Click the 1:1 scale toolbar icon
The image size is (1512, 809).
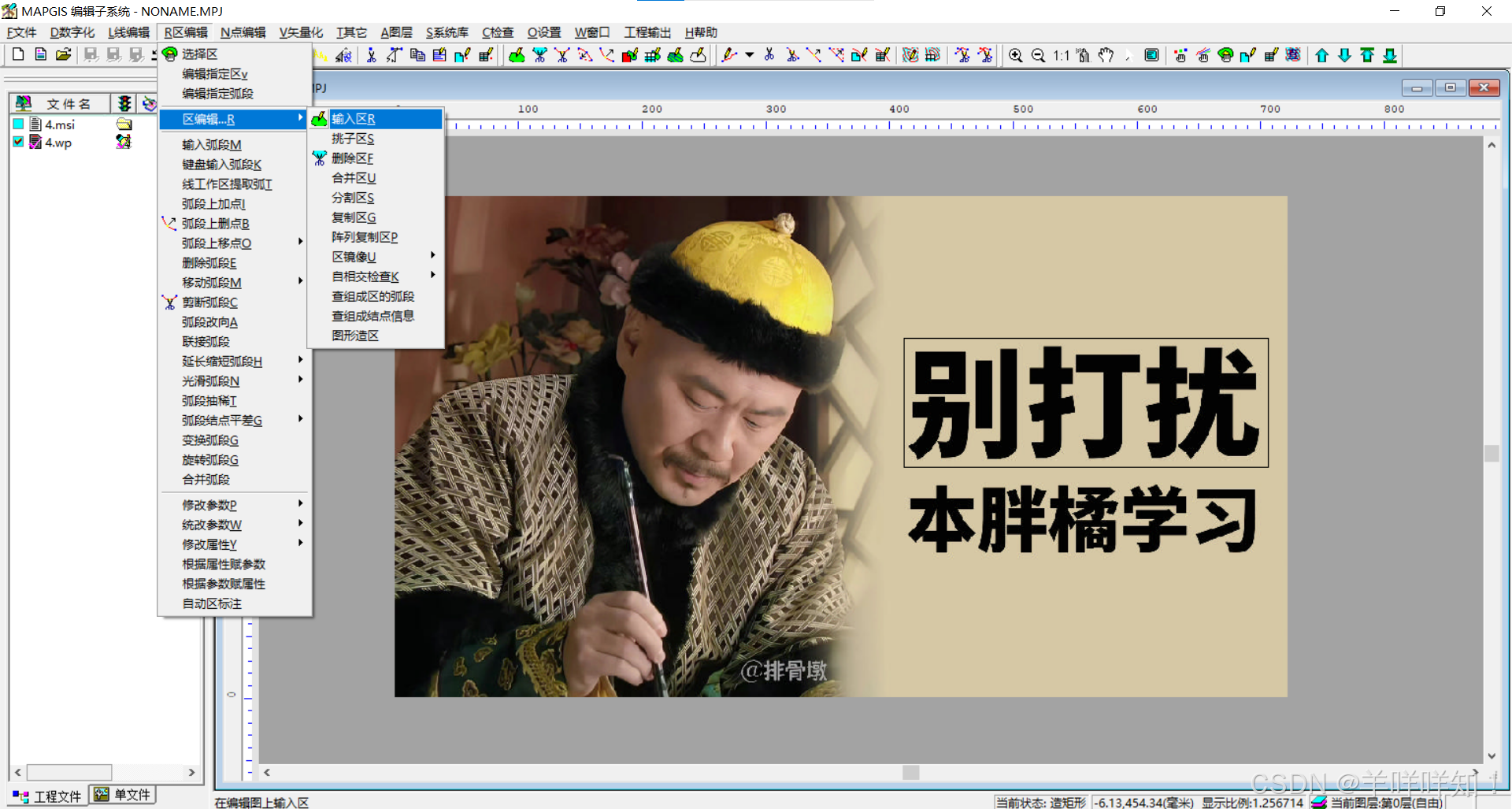1061,55
